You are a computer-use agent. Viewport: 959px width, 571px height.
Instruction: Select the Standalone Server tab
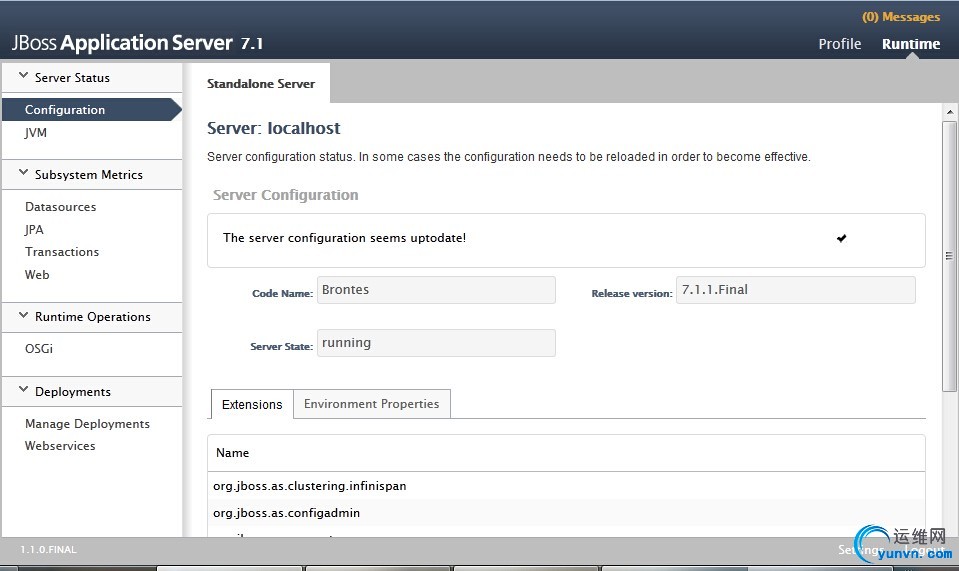pos(261,84)
